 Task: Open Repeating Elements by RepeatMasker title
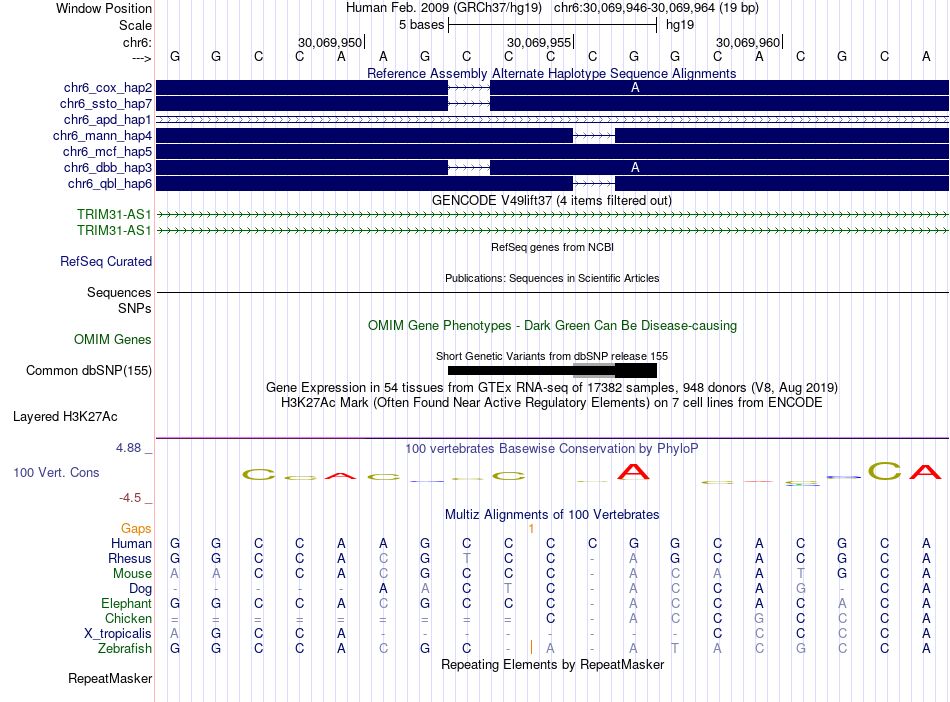coord(552,664)
